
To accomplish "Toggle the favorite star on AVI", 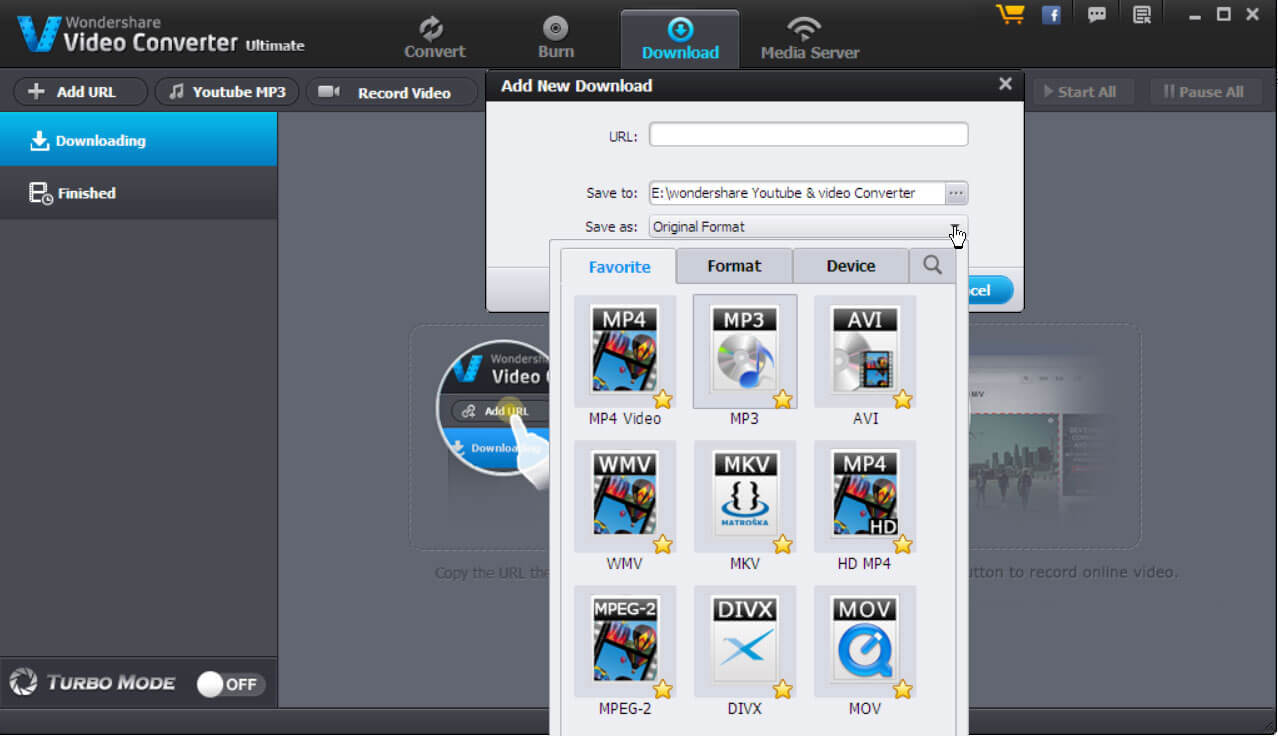I will [x=903, y=399].
